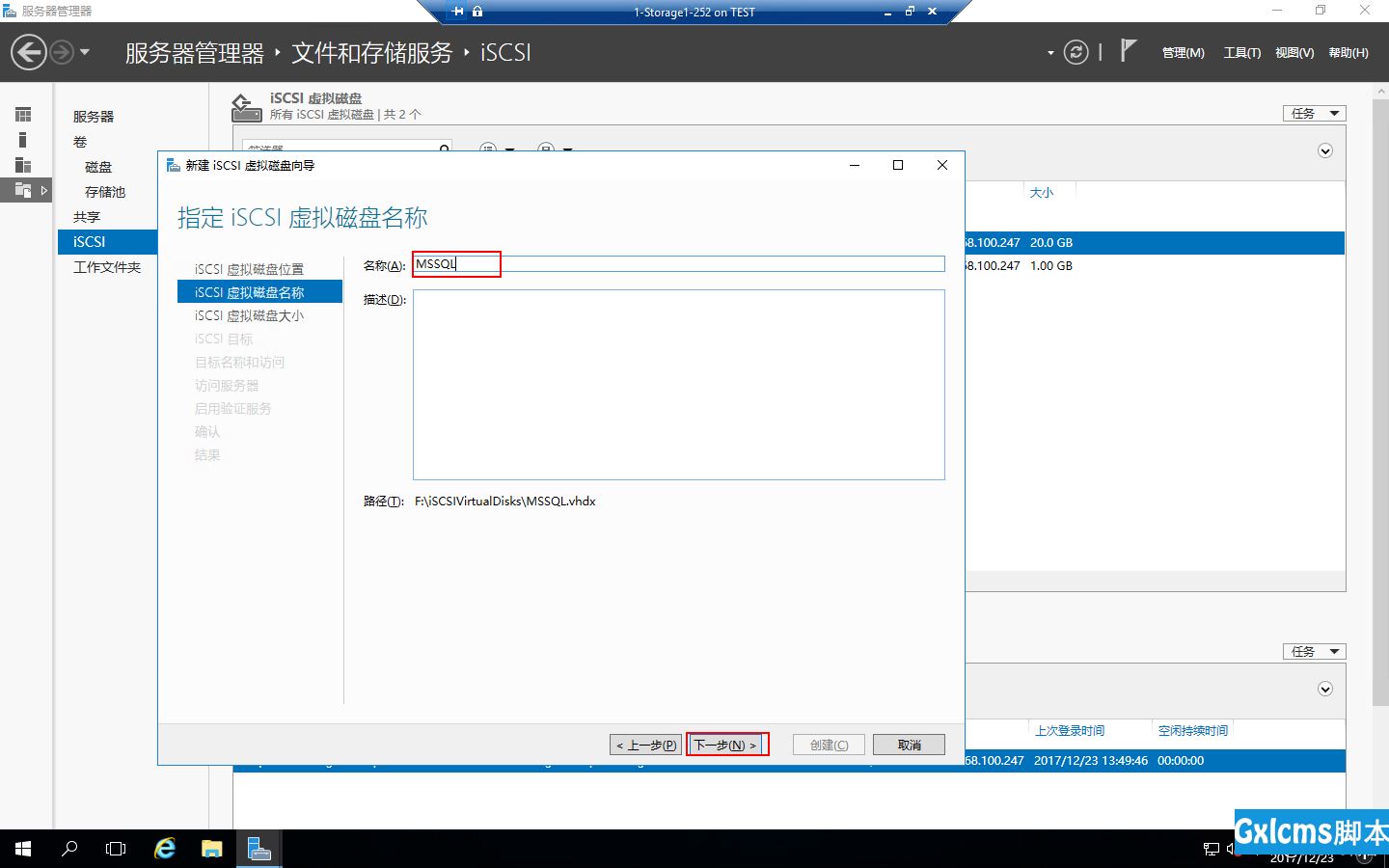Refresh Server Manager with the refresh icon
Image resolution: width=1389 pixels, height=868 pixels.
point(1076,52)
